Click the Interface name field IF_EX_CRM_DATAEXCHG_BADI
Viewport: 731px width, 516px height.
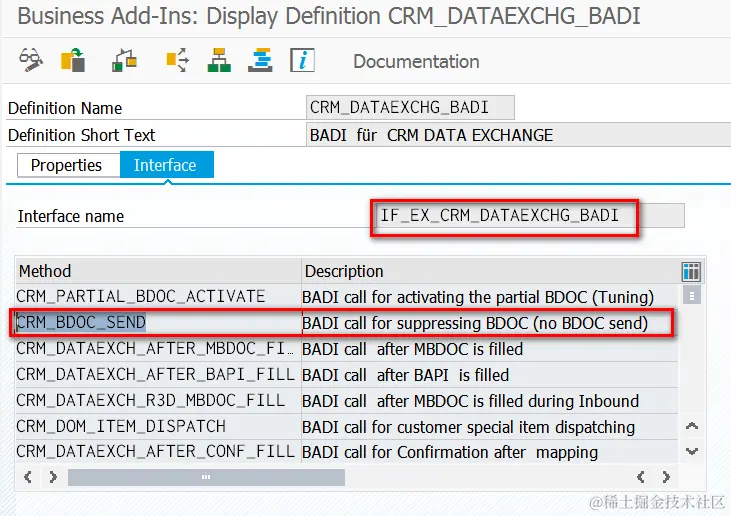pyautogui.click(x=531, y=215)
